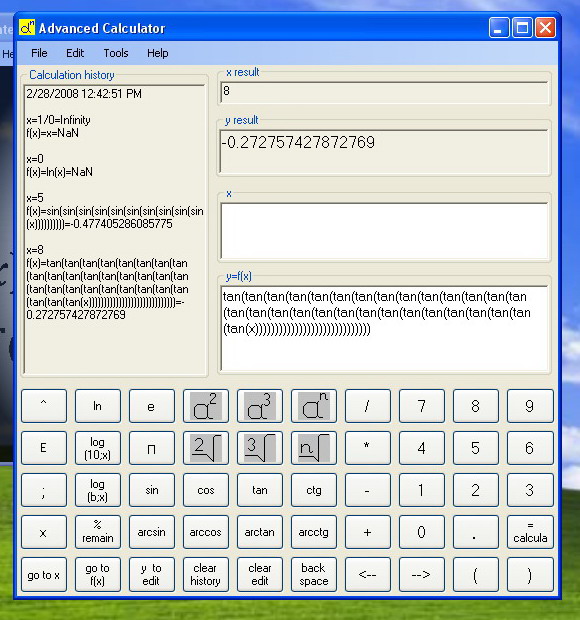Click digit 0 on keypad

pyautogui.click(x=422, y=532)
